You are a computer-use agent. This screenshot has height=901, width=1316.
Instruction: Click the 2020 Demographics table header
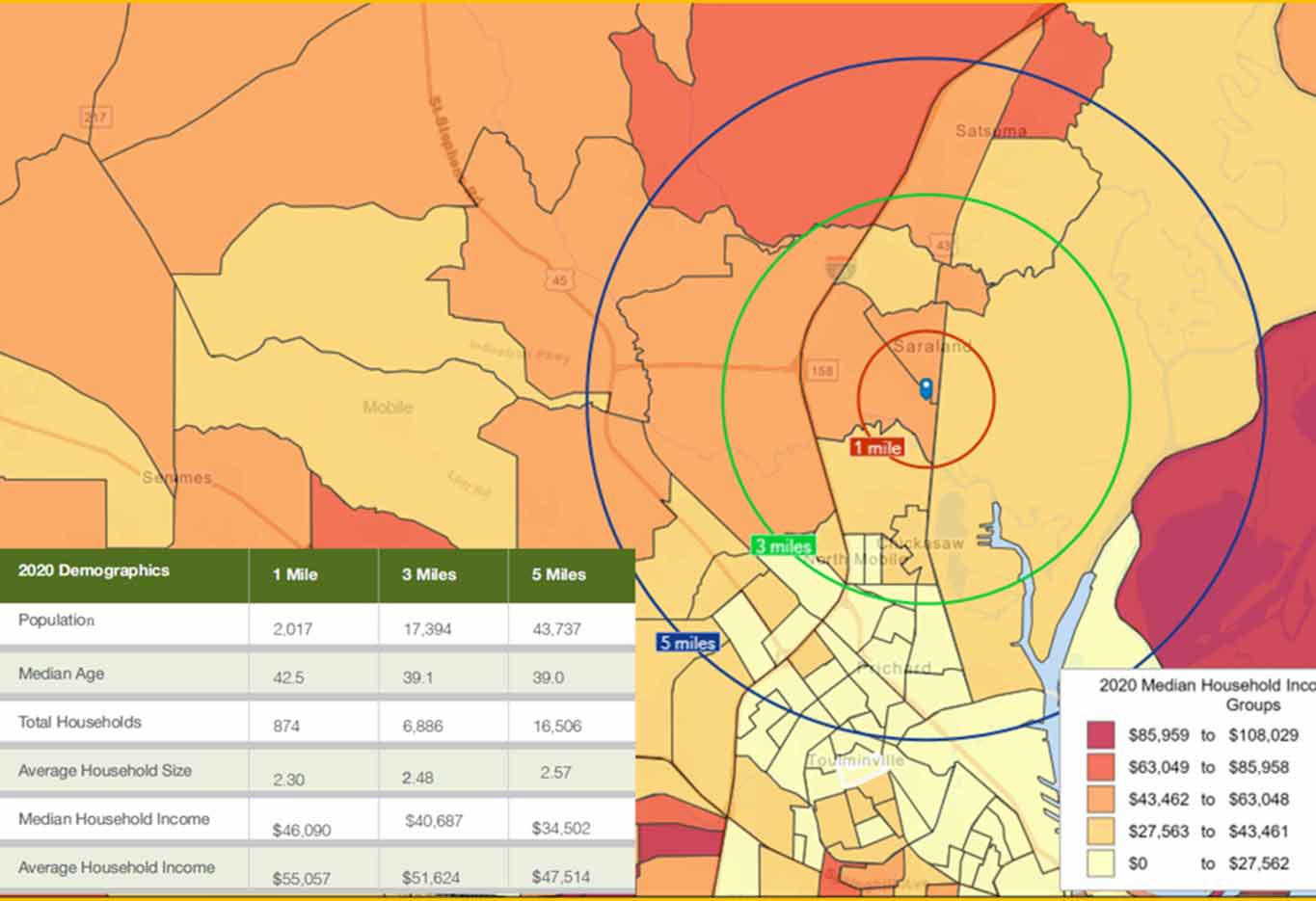coord(94,570)
